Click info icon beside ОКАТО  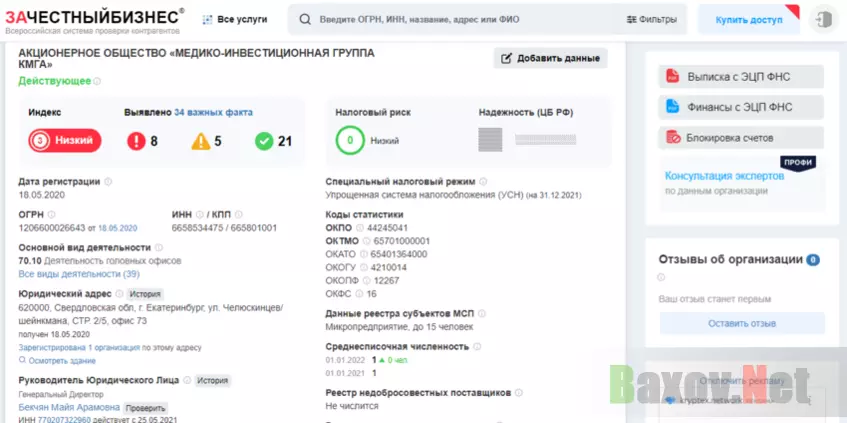(x=364, y=254)
